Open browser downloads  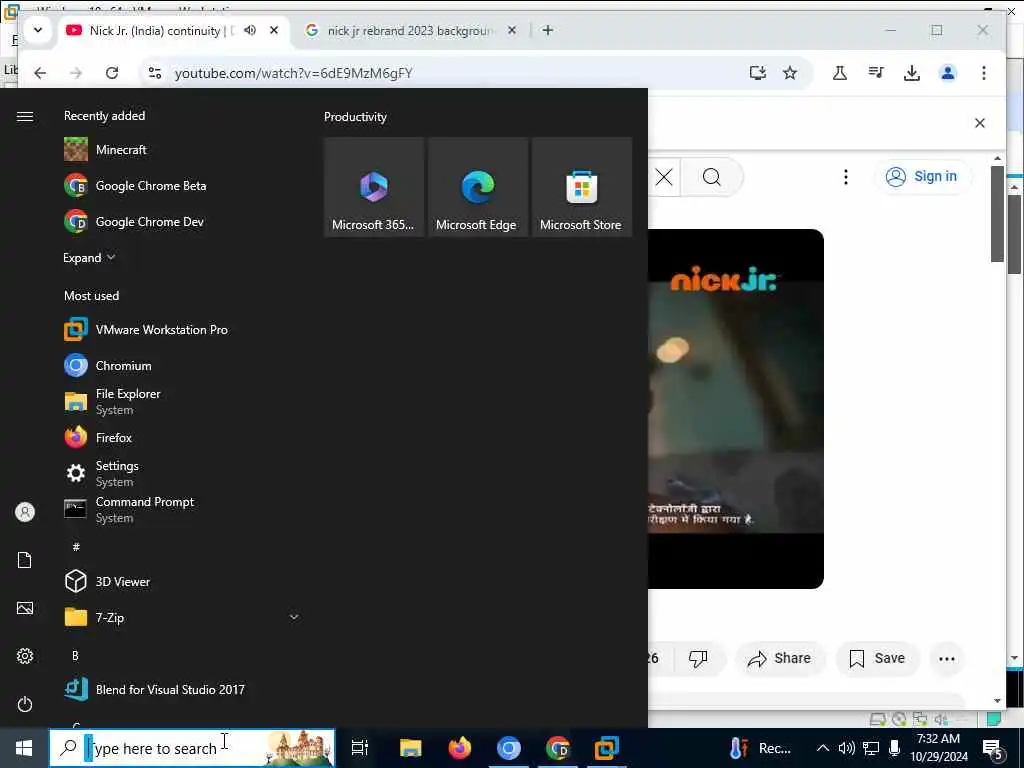pyautogui.click(x=912, y=73)
